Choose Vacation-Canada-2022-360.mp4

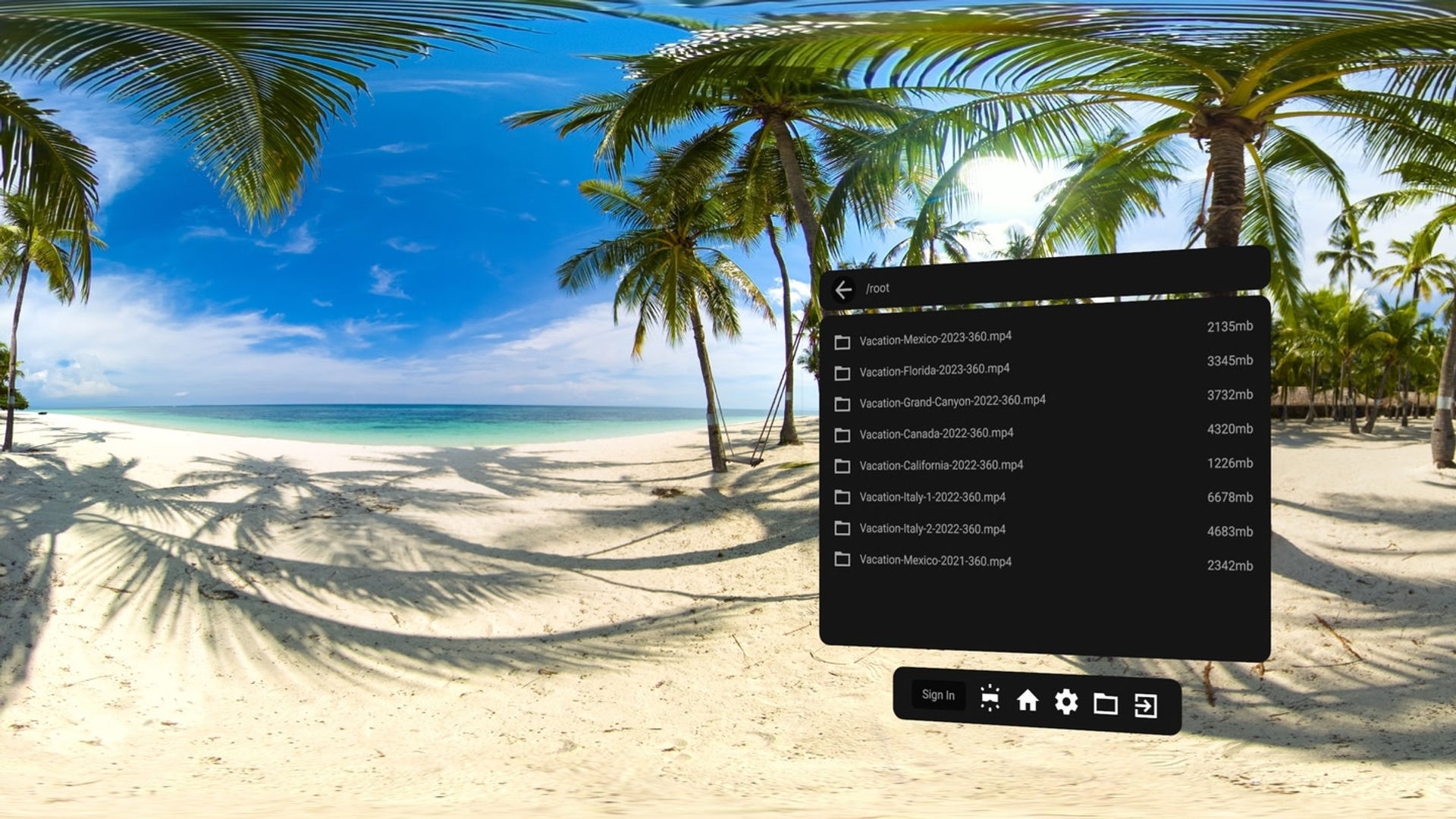click(1043, 431)
